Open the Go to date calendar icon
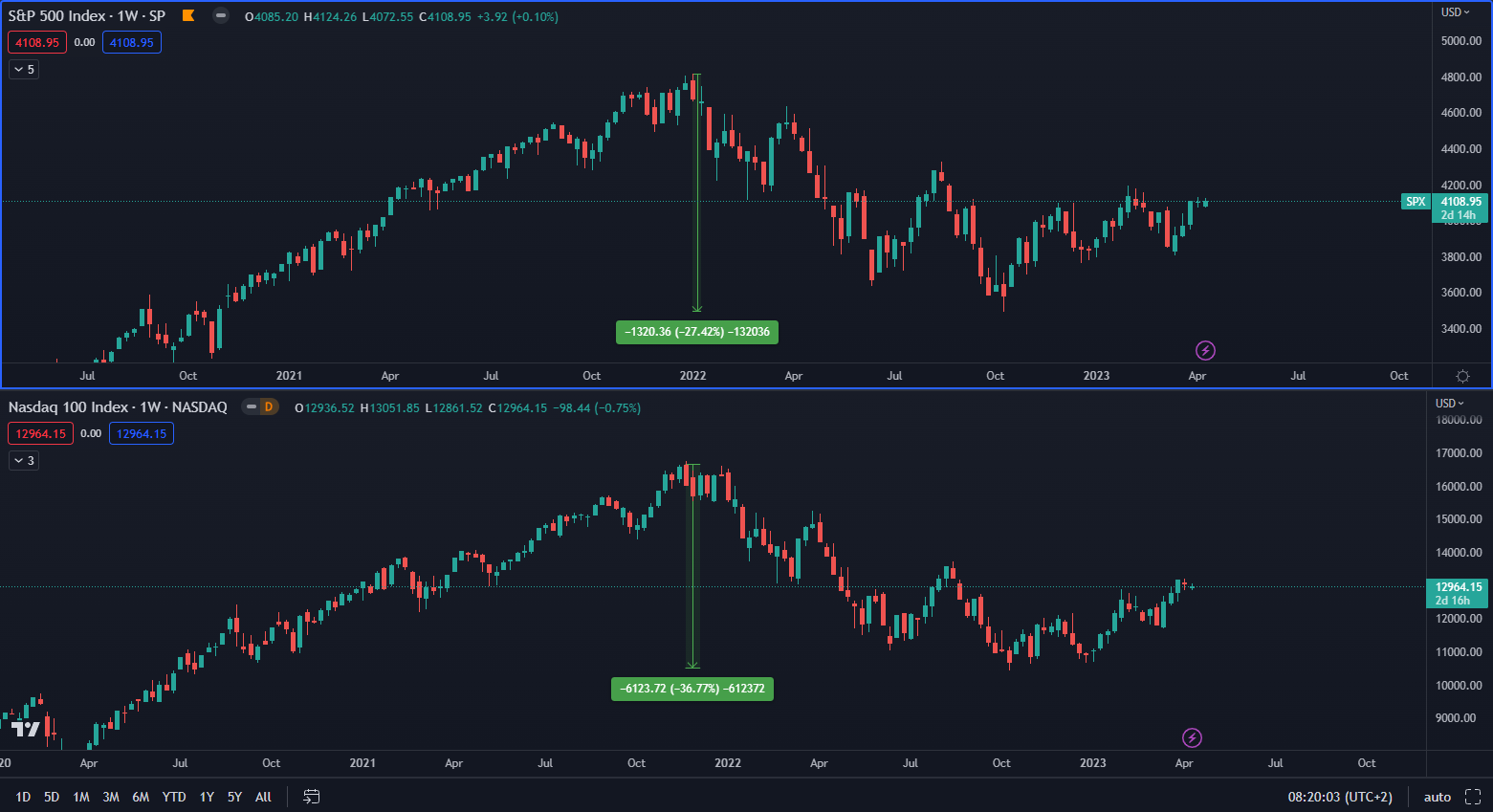This screenshot has width=1493, height=812. tap(311, 797)
